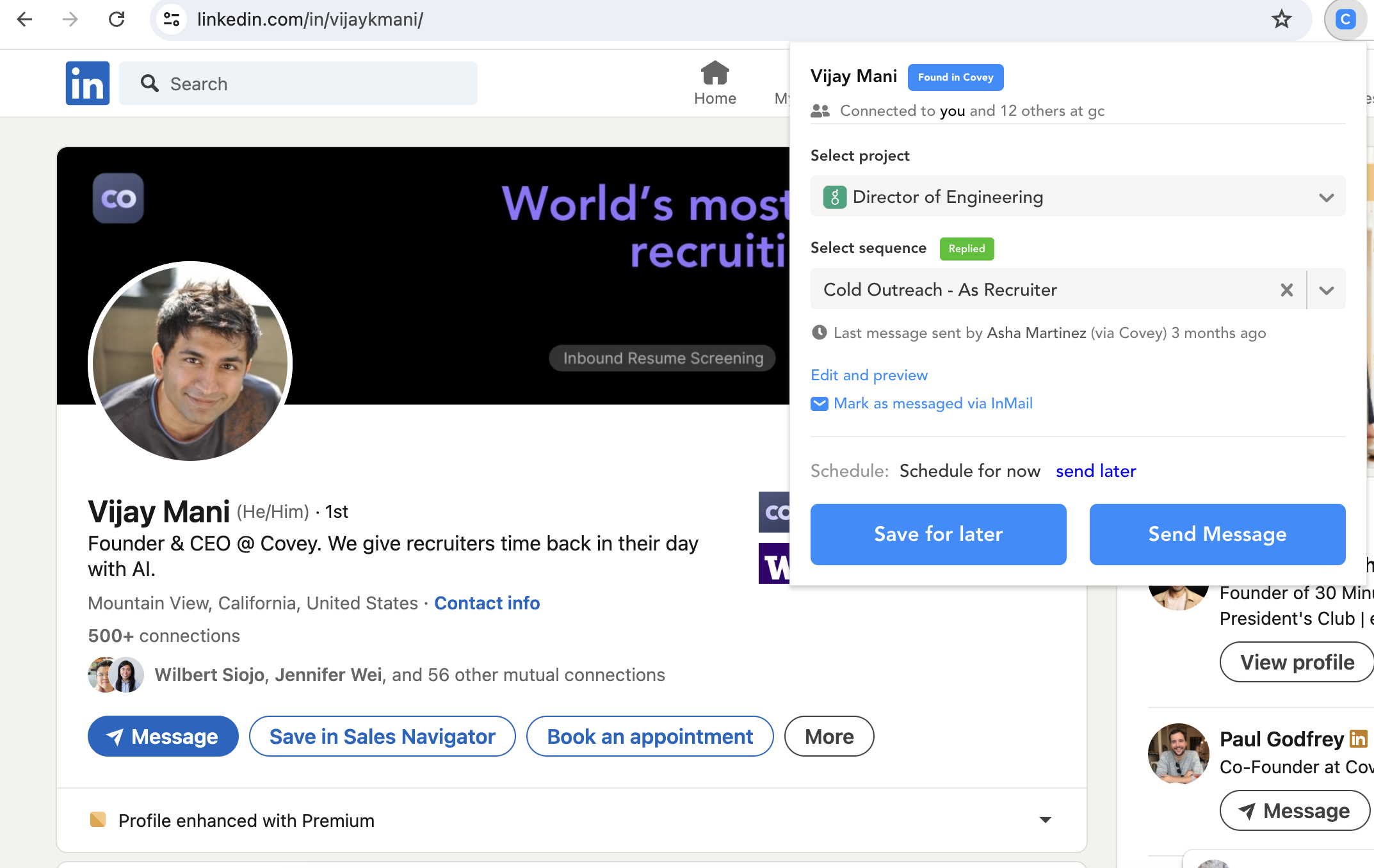
Task: Open the Director of Engineering project dropdown
Action: (1078, 197)
